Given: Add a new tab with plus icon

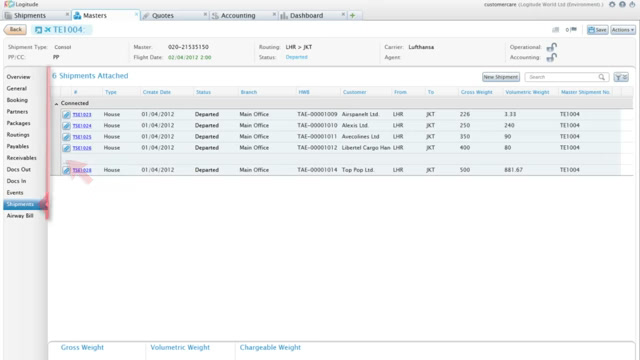Looking at the screenshot, I should pos(353,16).
